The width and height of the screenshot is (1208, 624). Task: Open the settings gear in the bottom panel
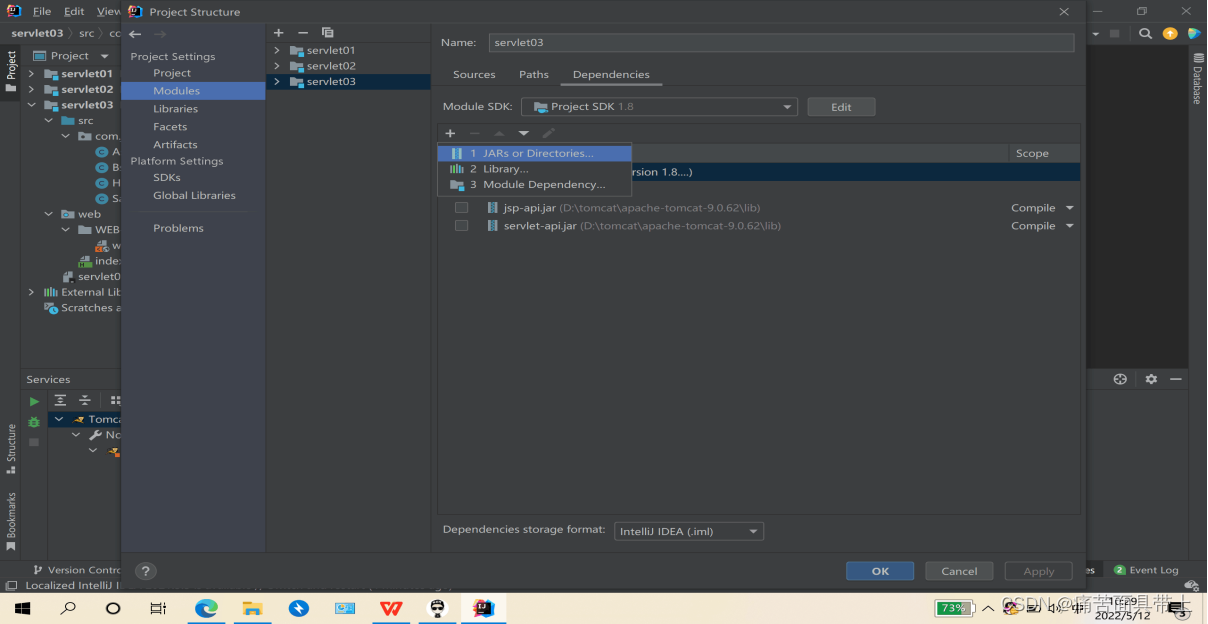pyautogui.click(x=1151, y=379)
